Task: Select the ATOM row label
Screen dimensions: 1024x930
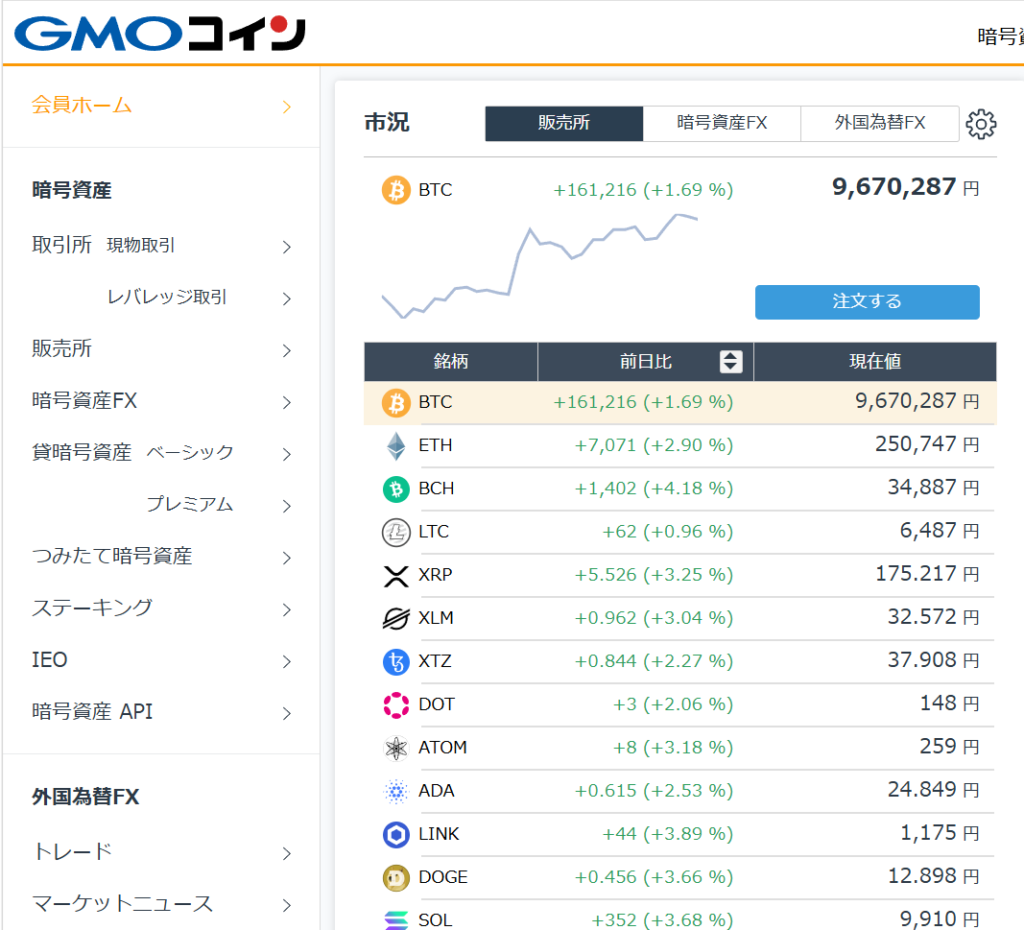Action: coord(443,748)
